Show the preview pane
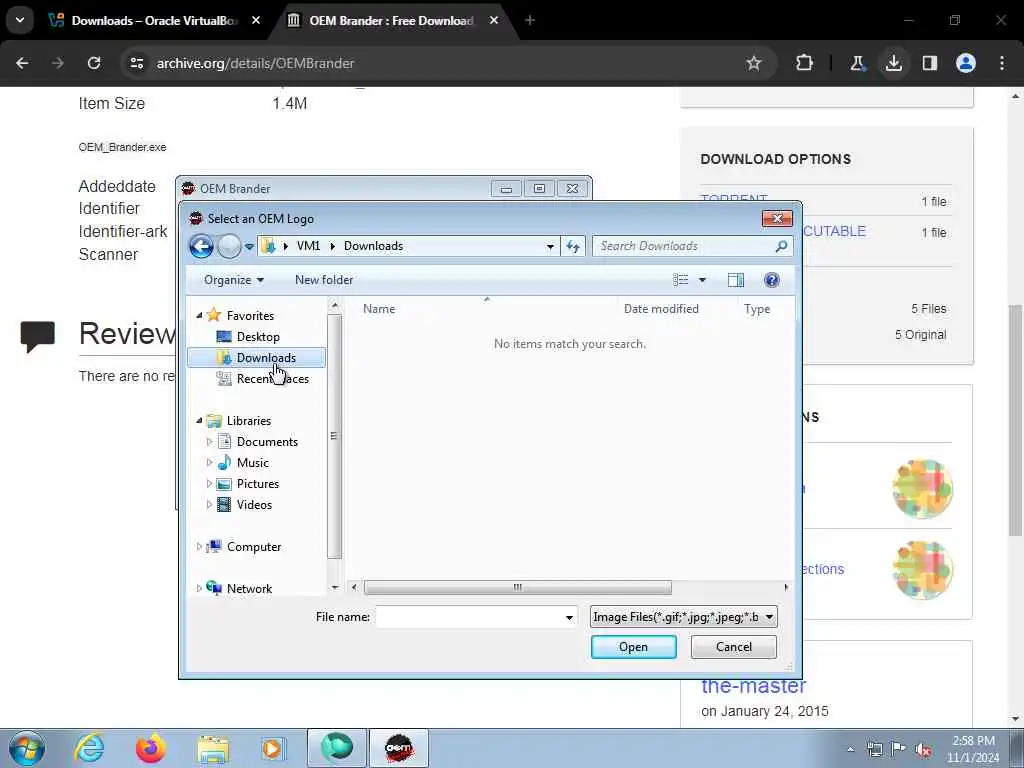 pyautogui.click(x=735, y=280)
